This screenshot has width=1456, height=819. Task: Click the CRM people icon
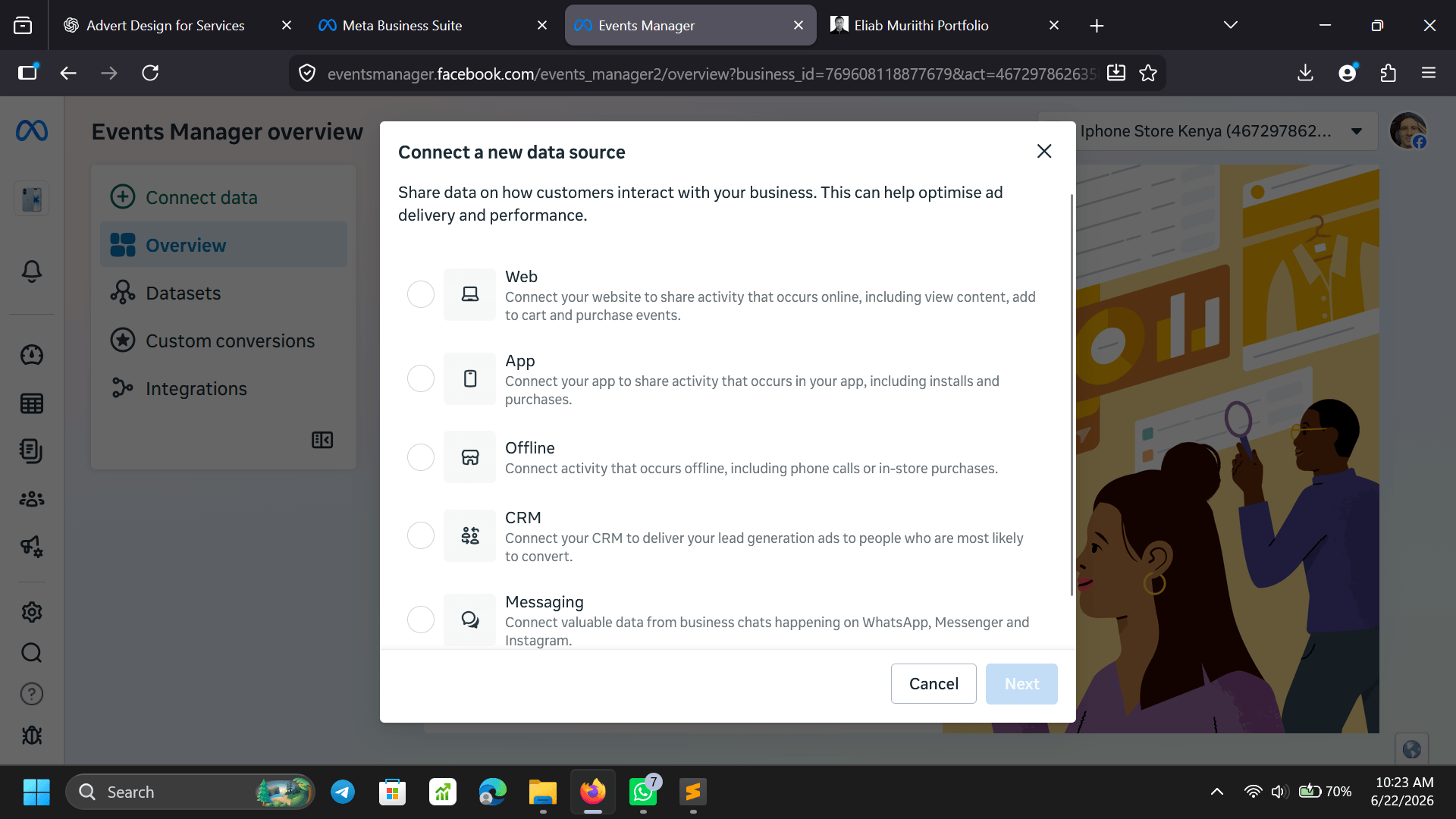coord(470,535)
